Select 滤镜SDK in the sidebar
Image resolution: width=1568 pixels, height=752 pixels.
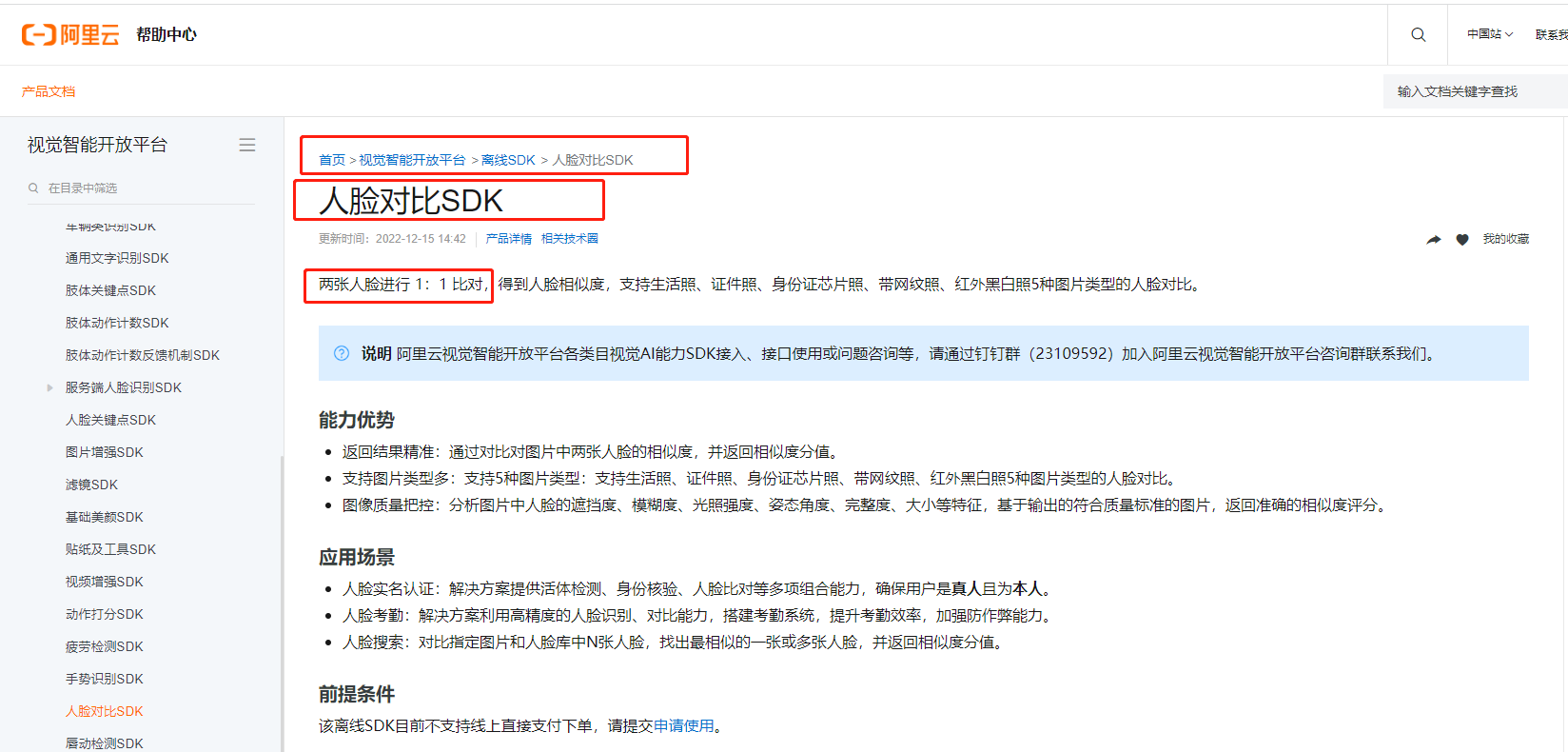91,485
